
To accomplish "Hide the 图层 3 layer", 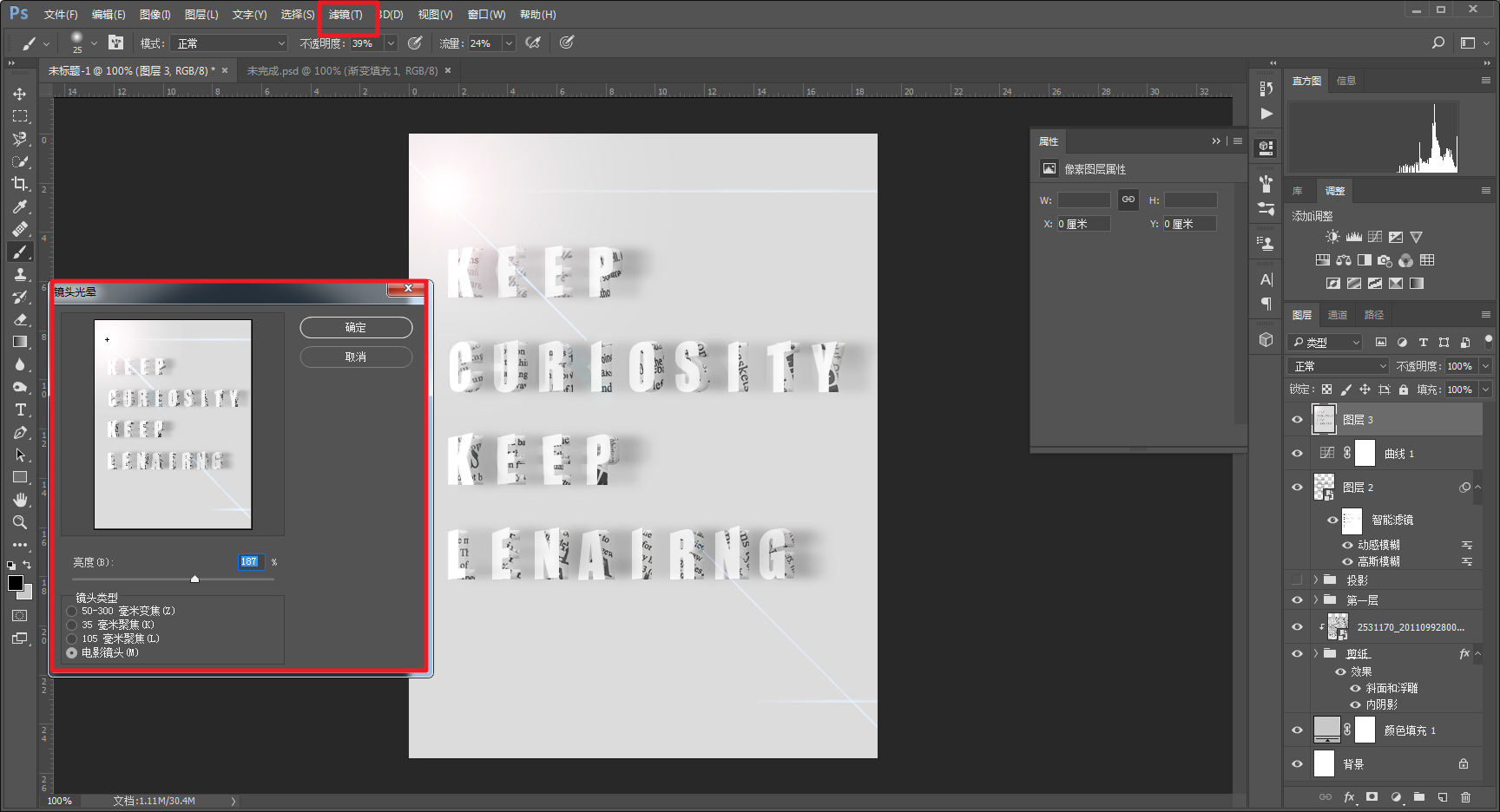I will pyautogui.click(x=1297, y=420).
